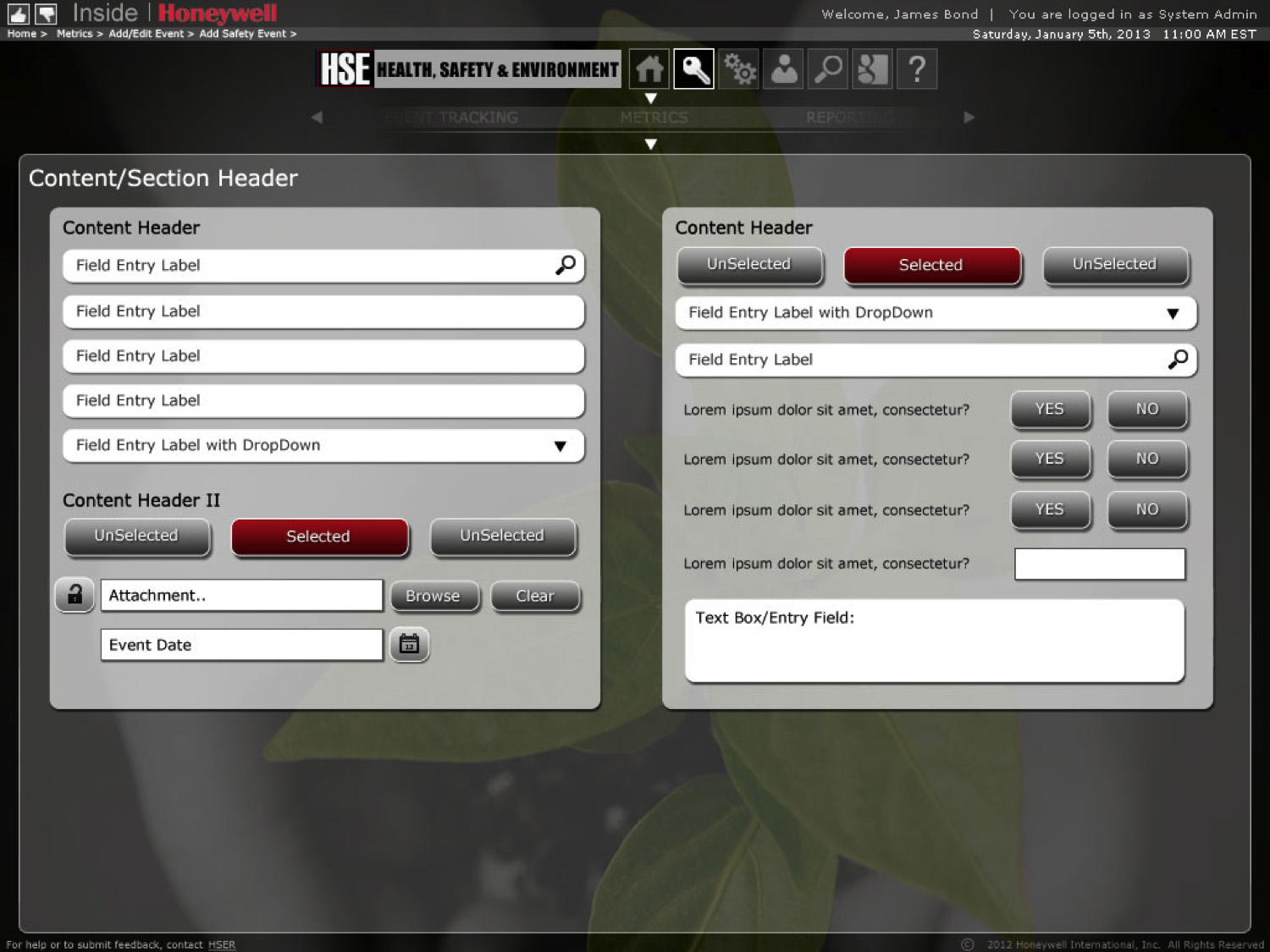Click the help question mark icon
Screen dimensions: 1270x952
tap(917, 69)
